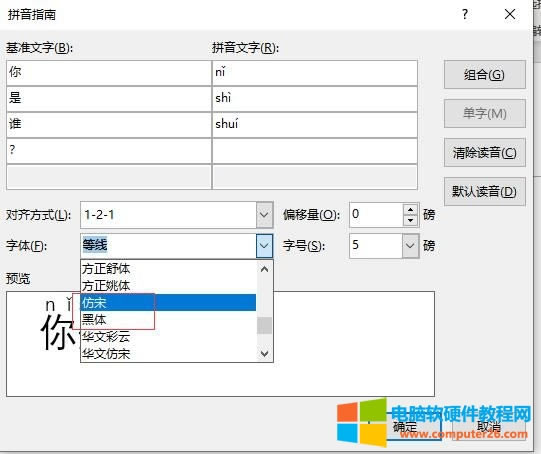Click the 组合(G) button
Viewport: 541px width, 454px height.
(x=484, y=75)
